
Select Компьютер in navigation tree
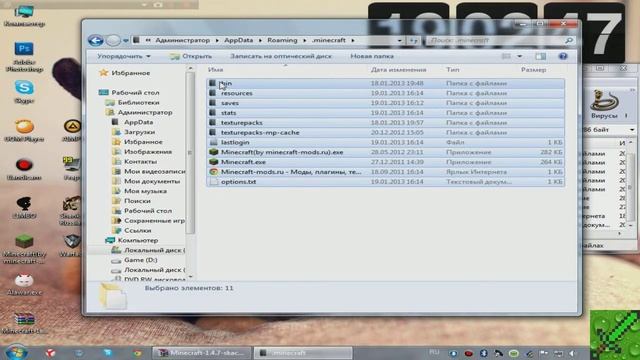(138, 240)
